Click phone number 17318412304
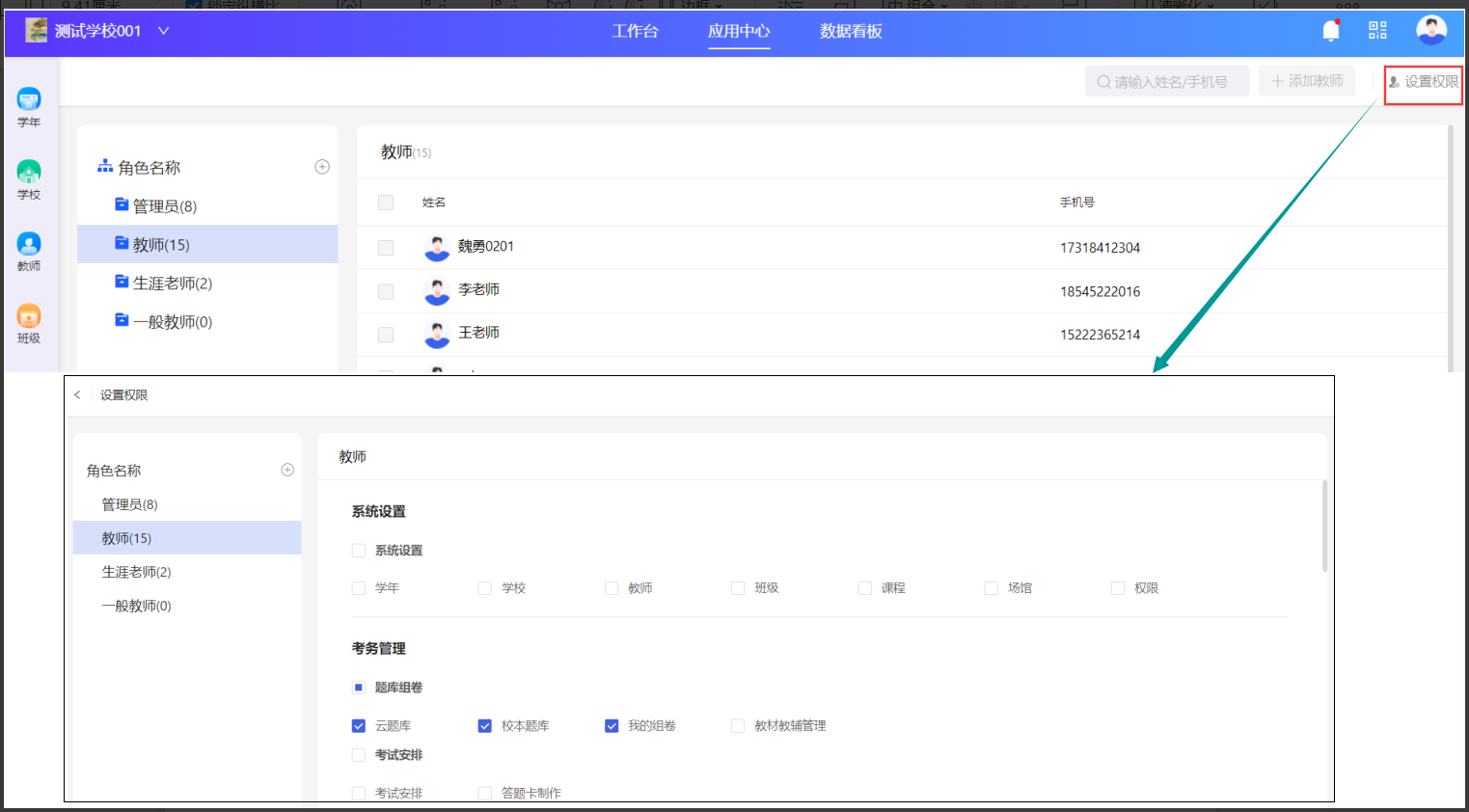The height and width of the screenshot is (812, 1469). (1100, 248)
